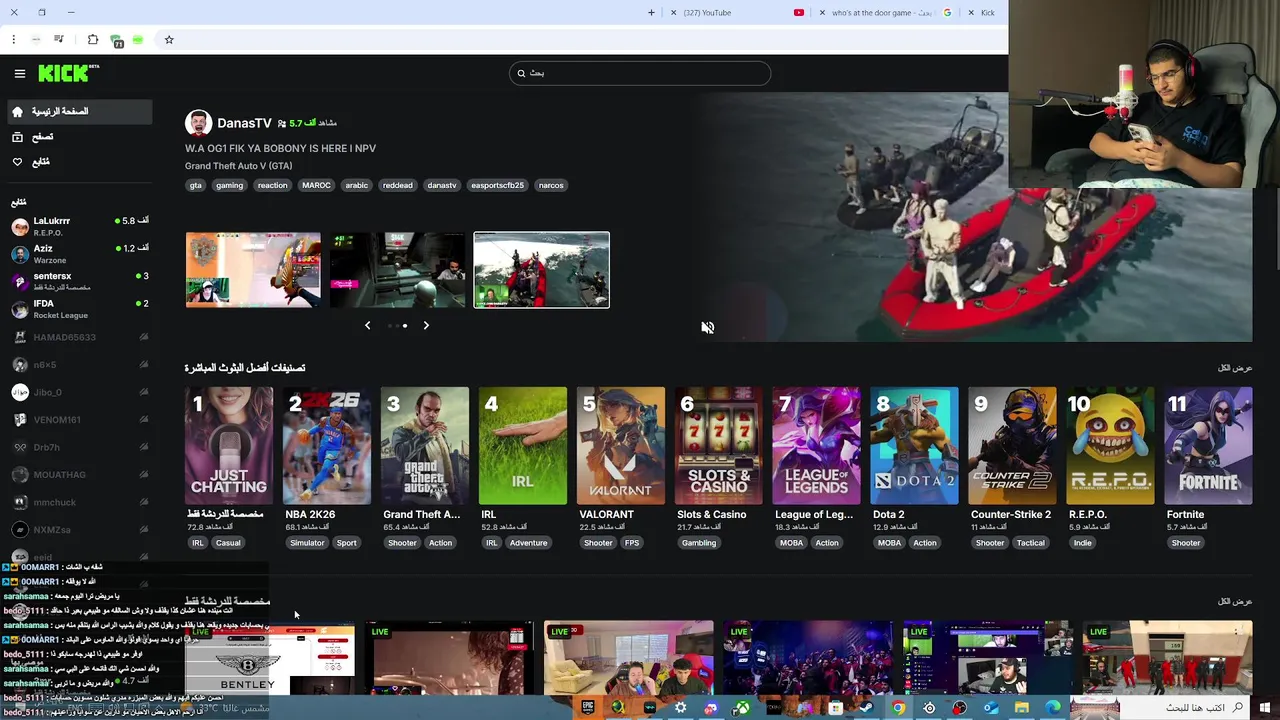Select the arabic tag
The width and height of the screenshot is (1280, 720).
point(357,185)
